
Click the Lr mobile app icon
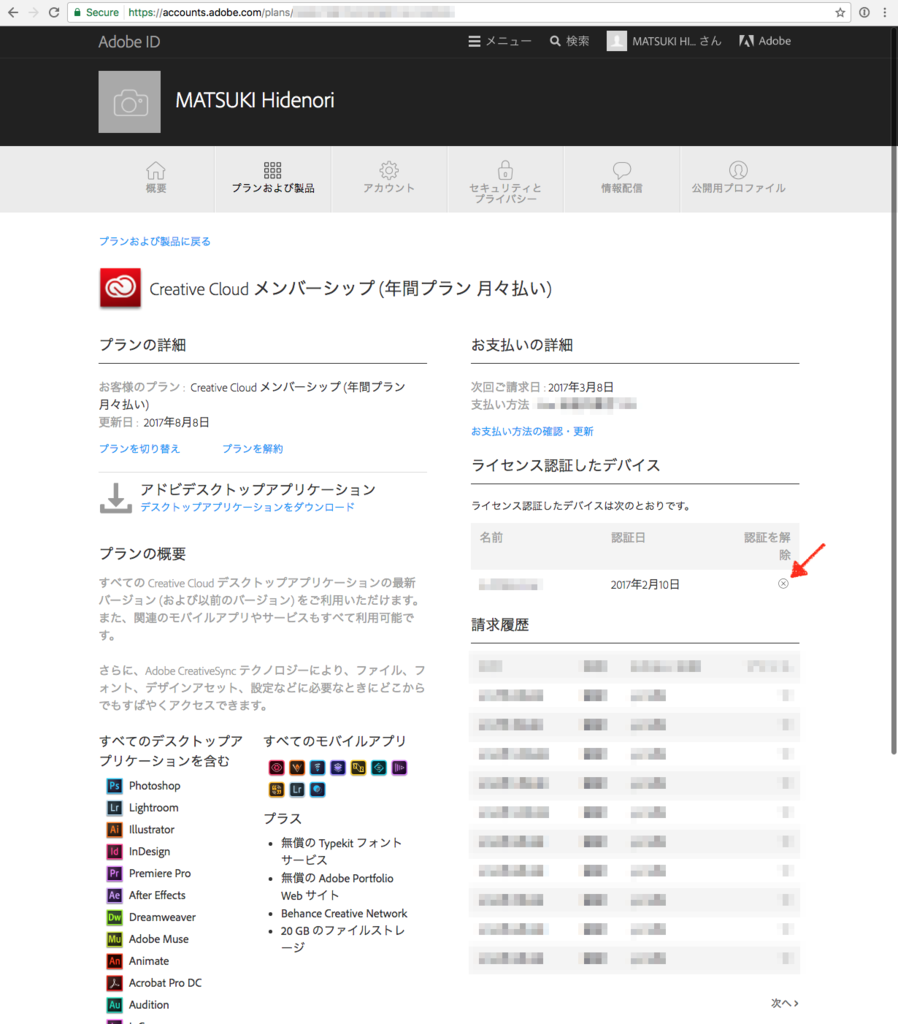pos(297,790)
